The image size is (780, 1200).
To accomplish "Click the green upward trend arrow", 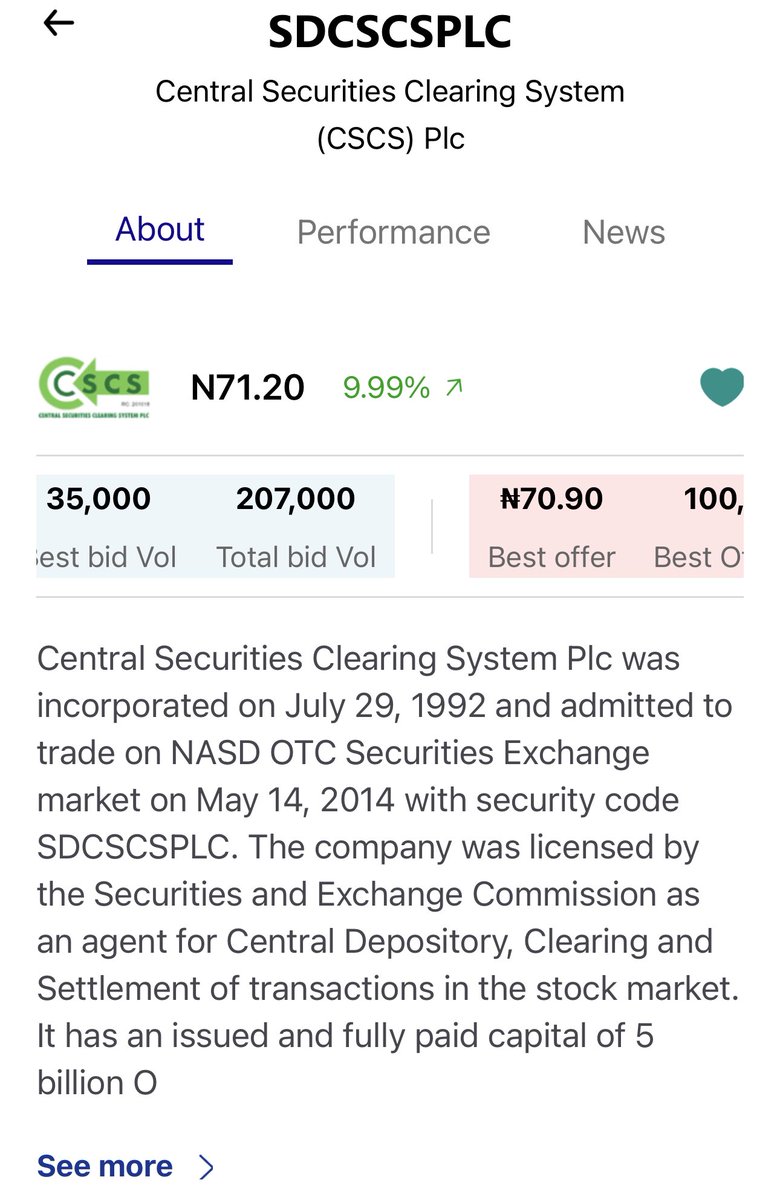I will click(454, 387).
